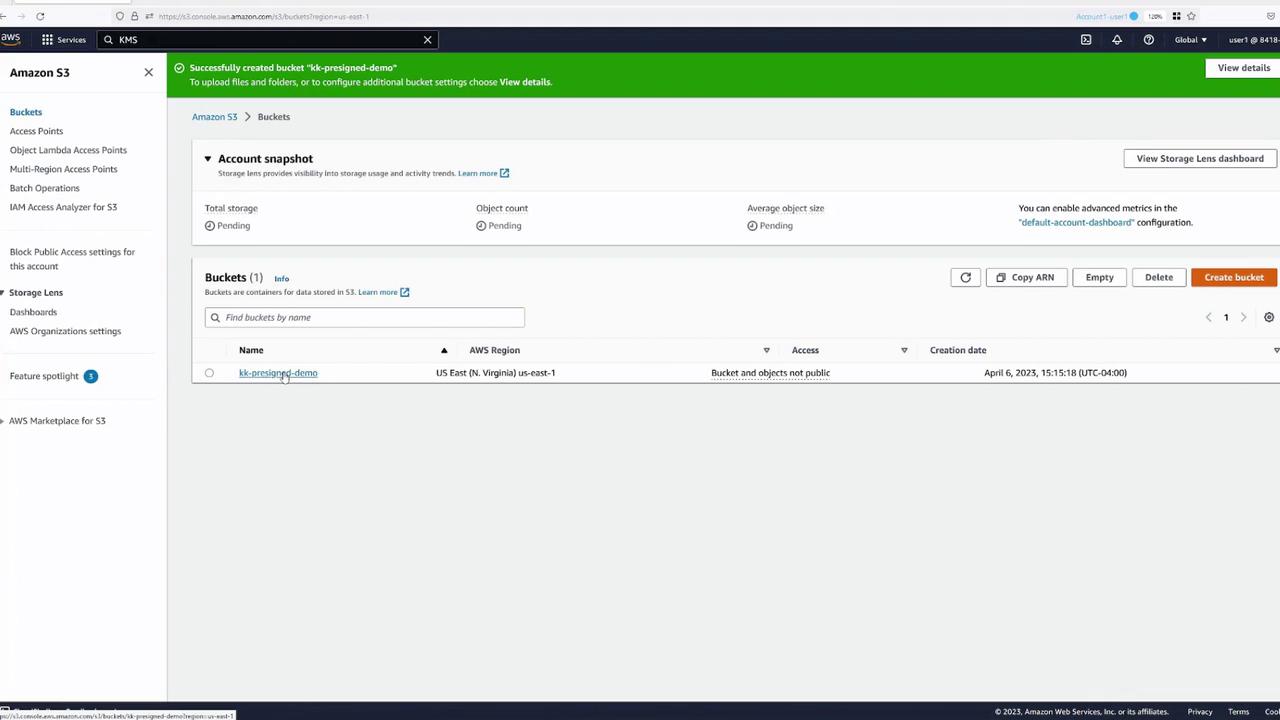1280x720 pixels.
Task: Go back in the browser
Action: point(5,16)
